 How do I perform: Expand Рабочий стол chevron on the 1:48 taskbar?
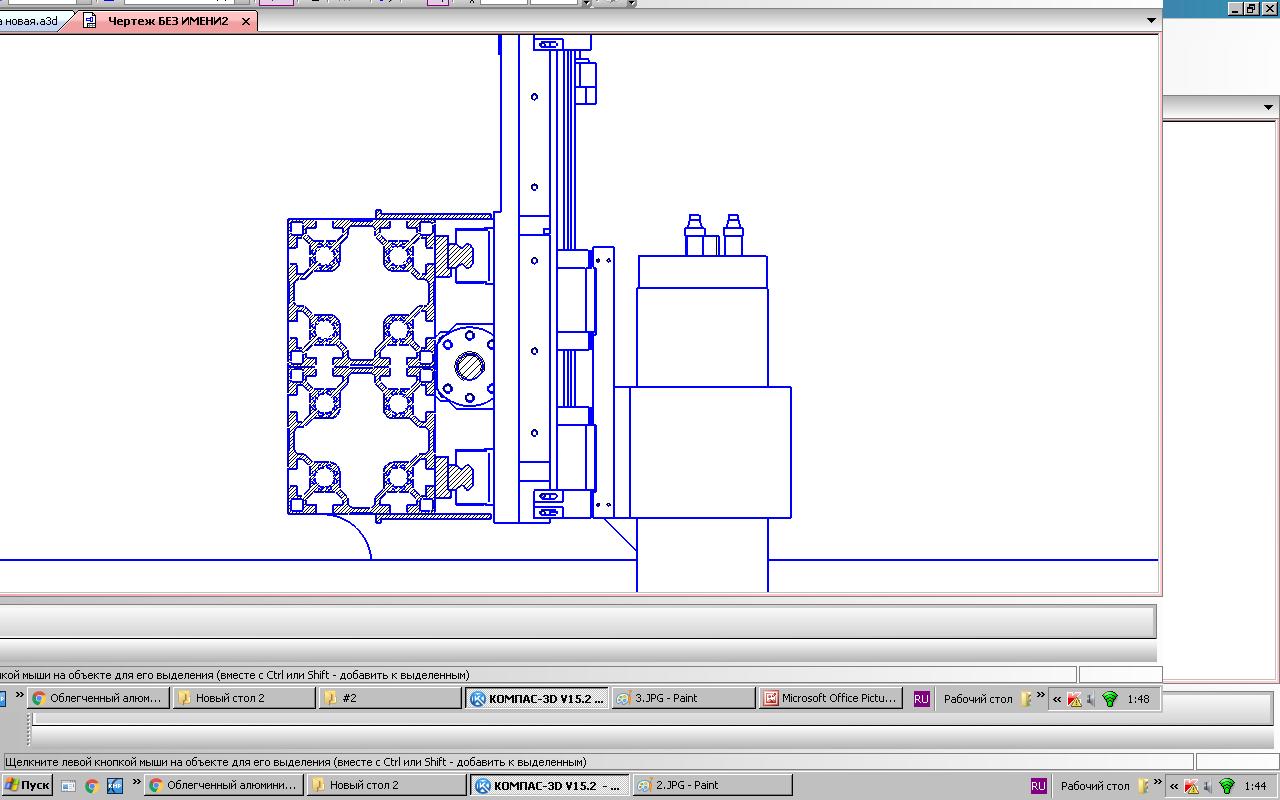point(1040,695)
